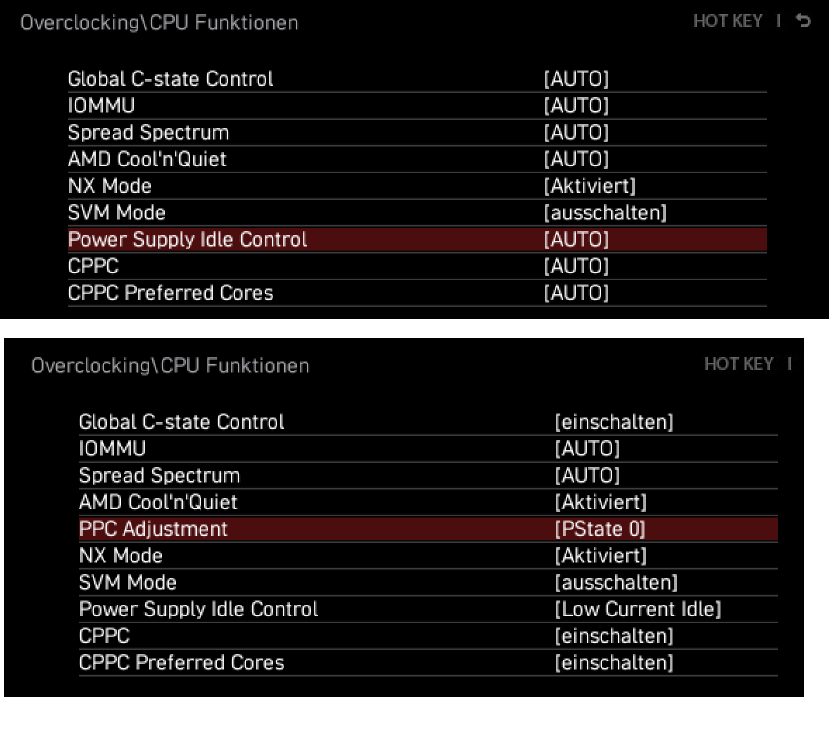Click HOT KEY label in bottom panel
Screen dimensions: 836x732
coord(738,364)
